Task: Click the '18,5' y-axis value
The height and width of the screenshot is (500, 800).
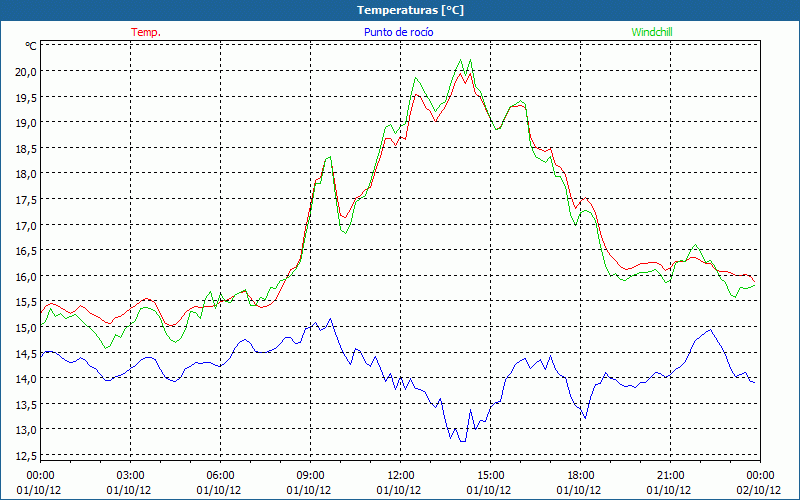Action: [x=27, y=148]
